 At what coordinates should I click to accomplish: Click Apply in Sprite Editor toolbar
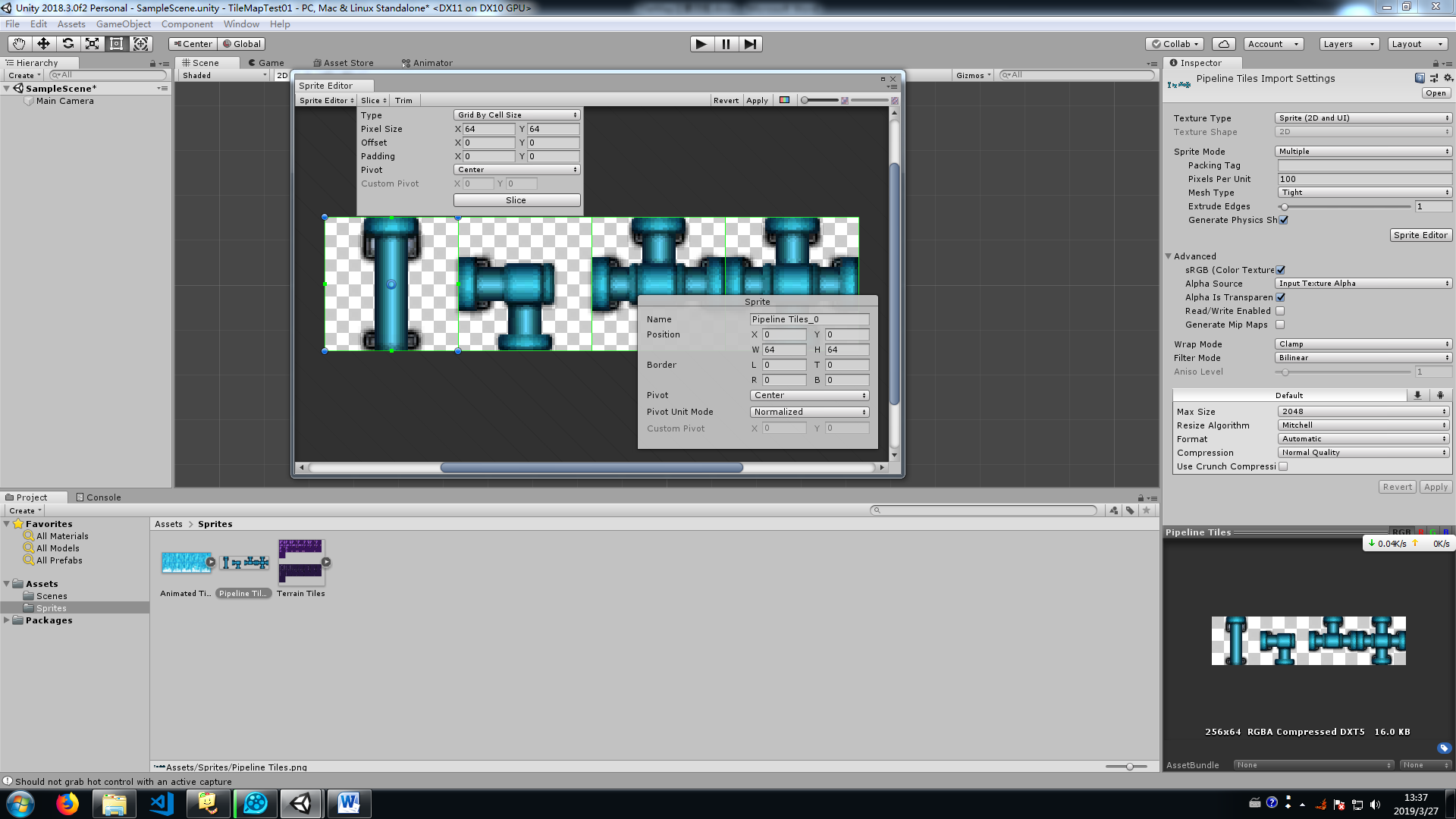pos(757,100)
